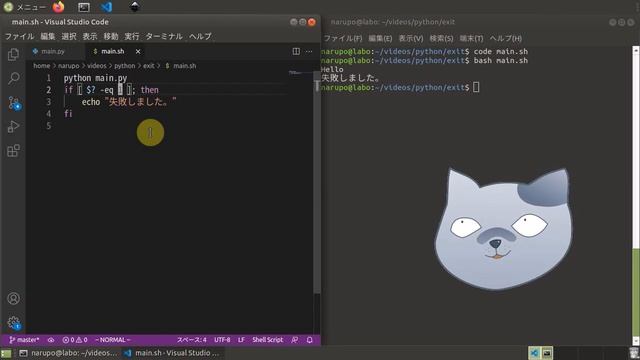The height and width of the screenshot is (360, 640).
Task: Open the Search view in activity bar
Action: point(13,78)
